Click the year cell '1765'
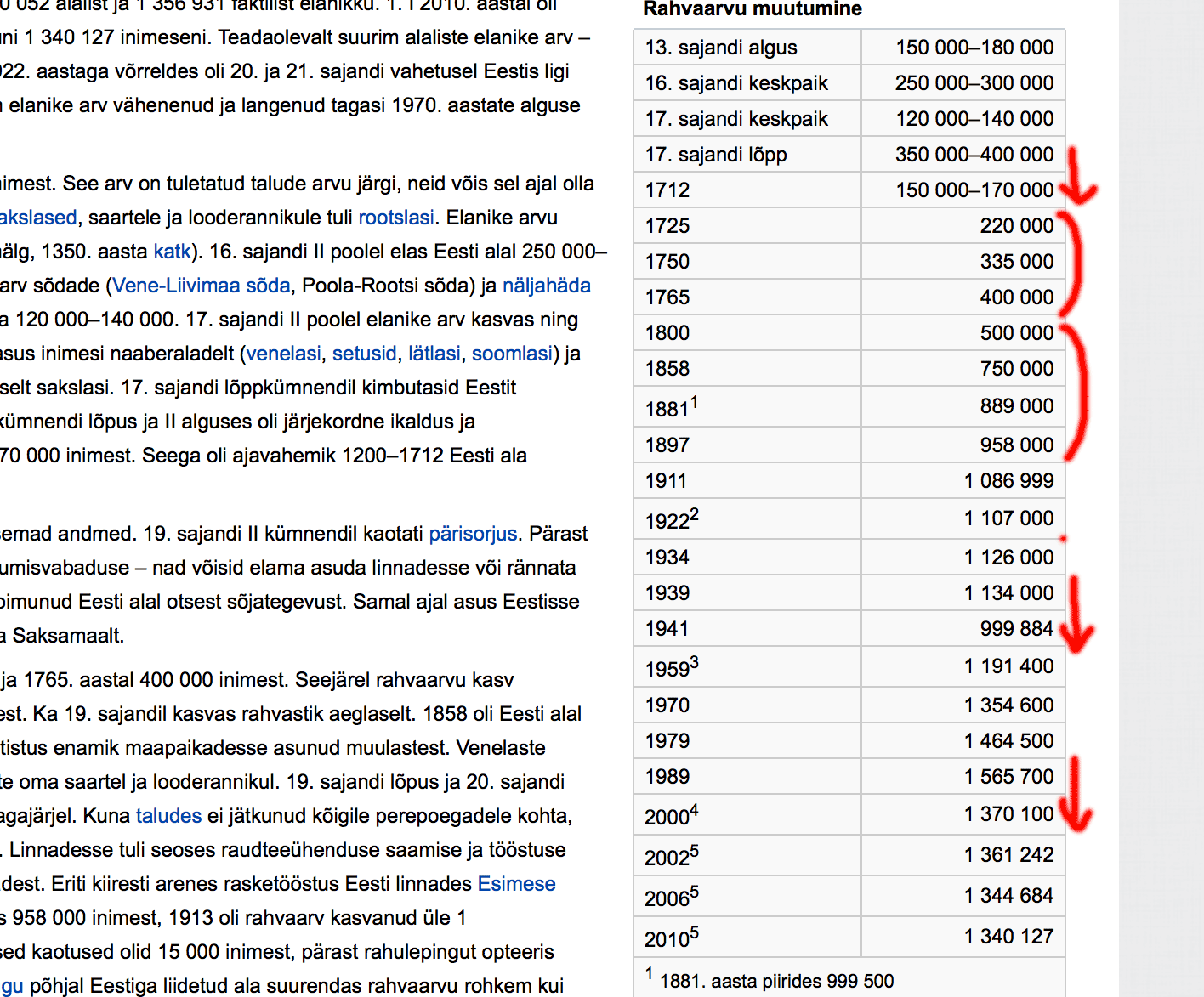The image size is (1204, 997). [x=667, y=297]
